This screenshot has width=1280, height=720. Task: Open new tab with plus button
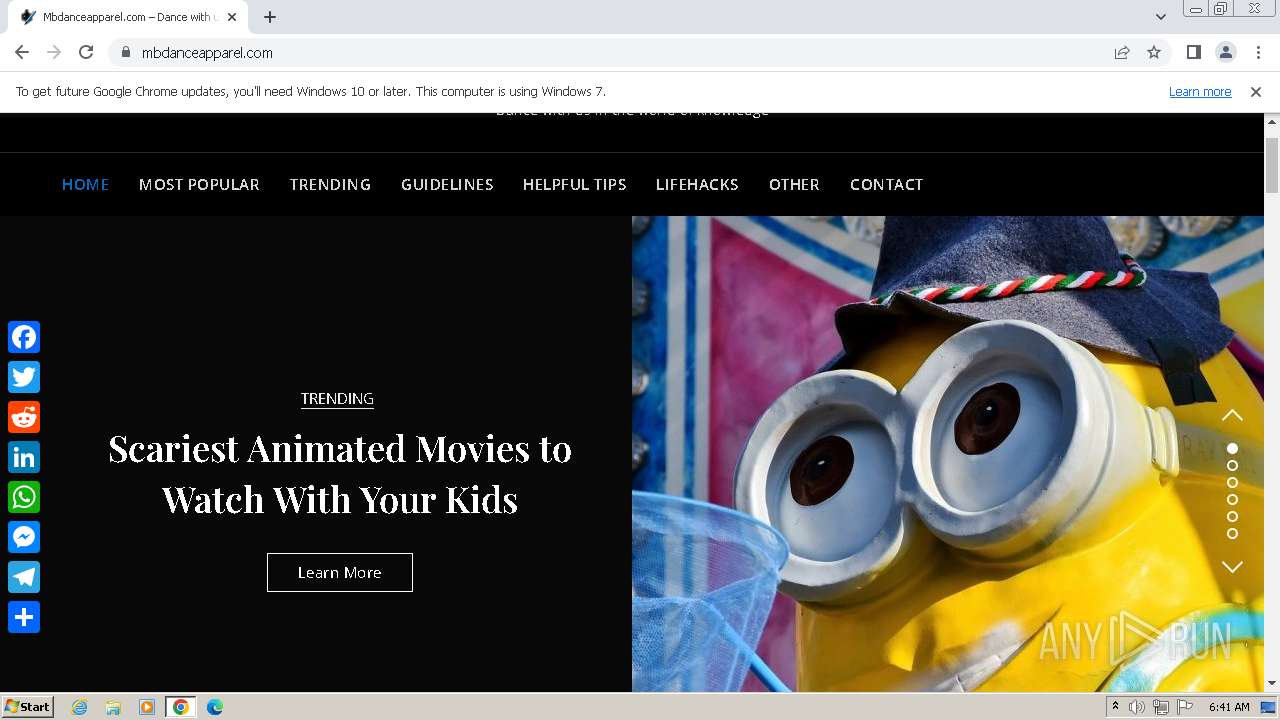[270, 17]
